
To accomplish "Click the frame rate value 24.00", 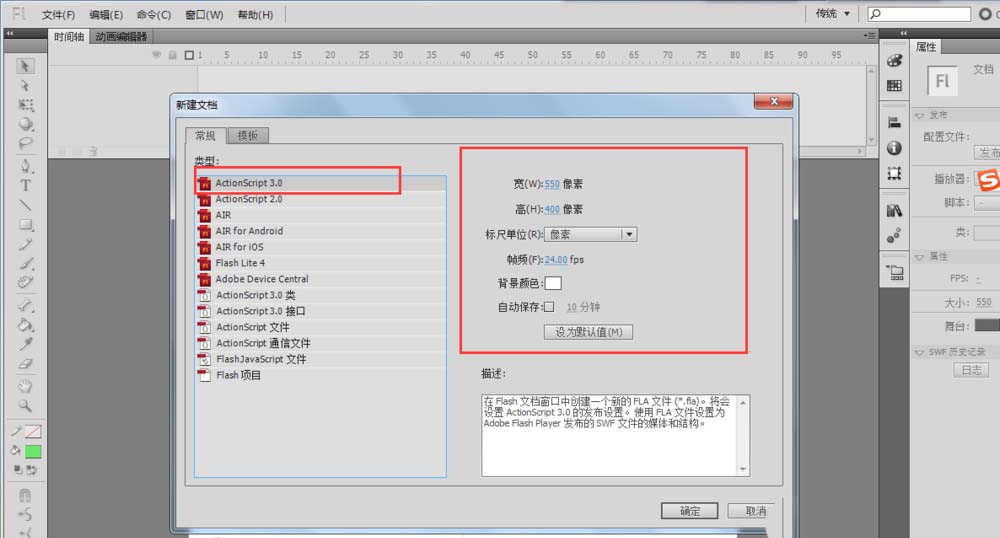I will [x=555, y=259].
